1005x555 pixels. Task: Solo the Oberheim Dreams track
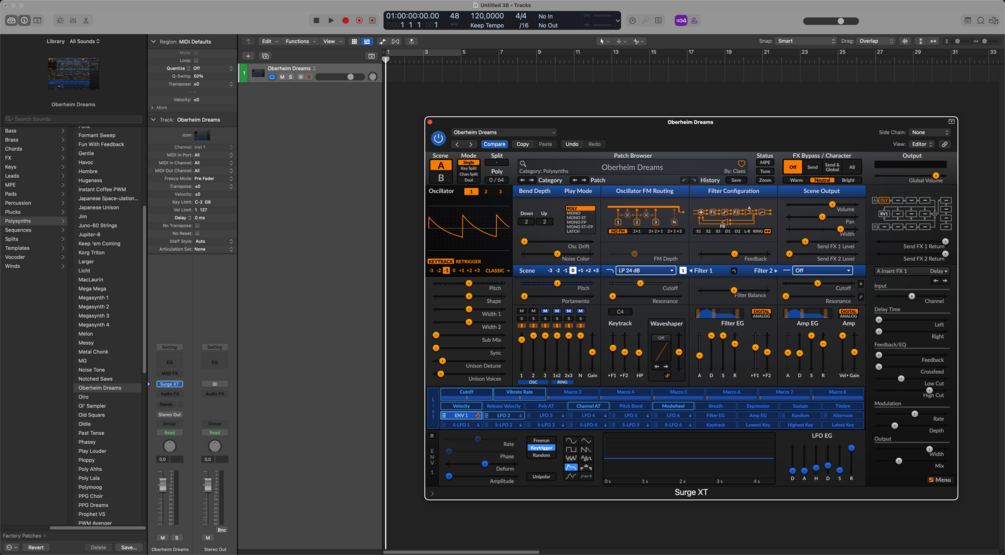(290, 77)
